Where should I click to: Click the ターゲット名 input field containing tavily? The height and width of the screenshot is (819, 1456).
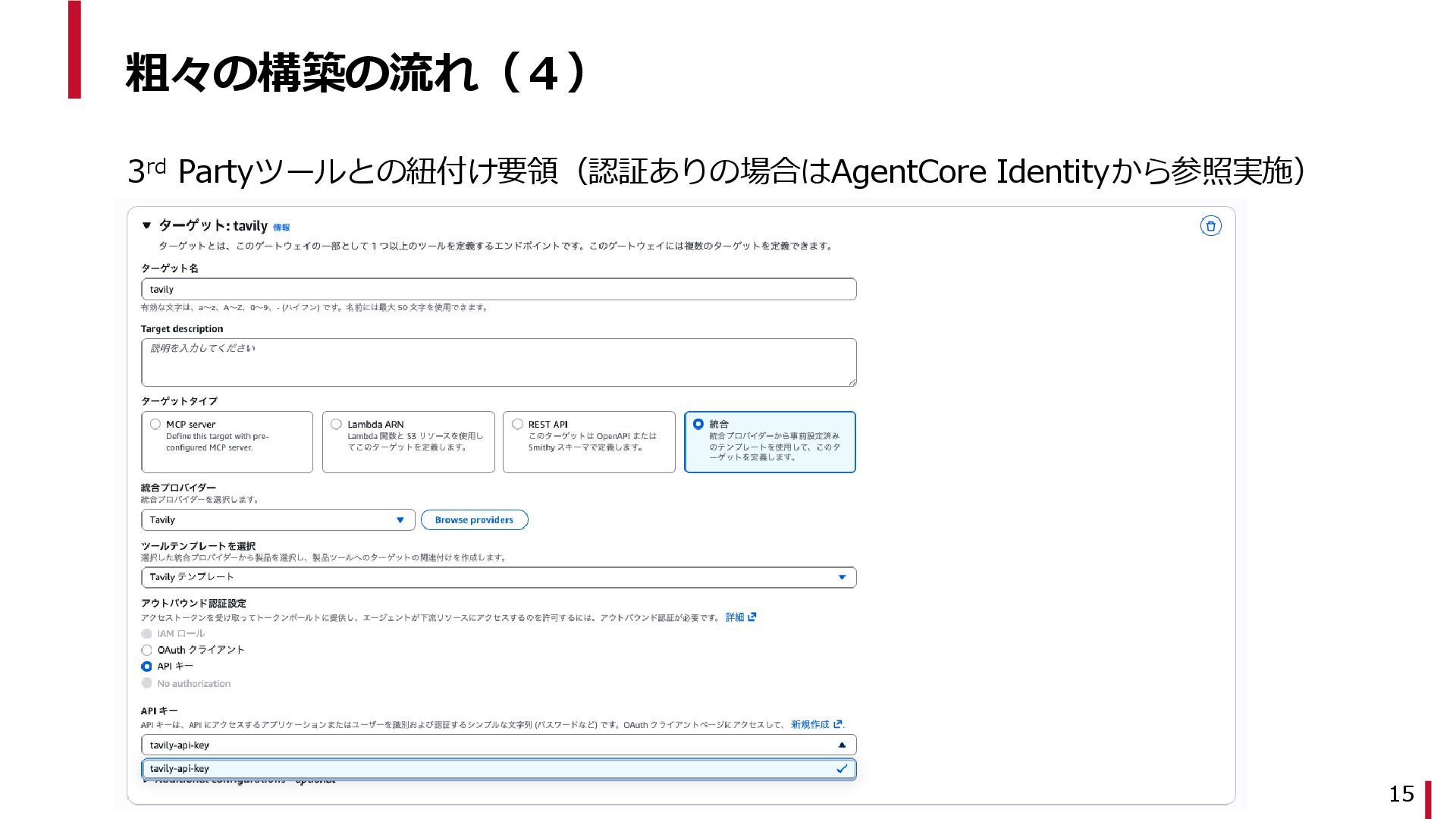click(498, 289)
